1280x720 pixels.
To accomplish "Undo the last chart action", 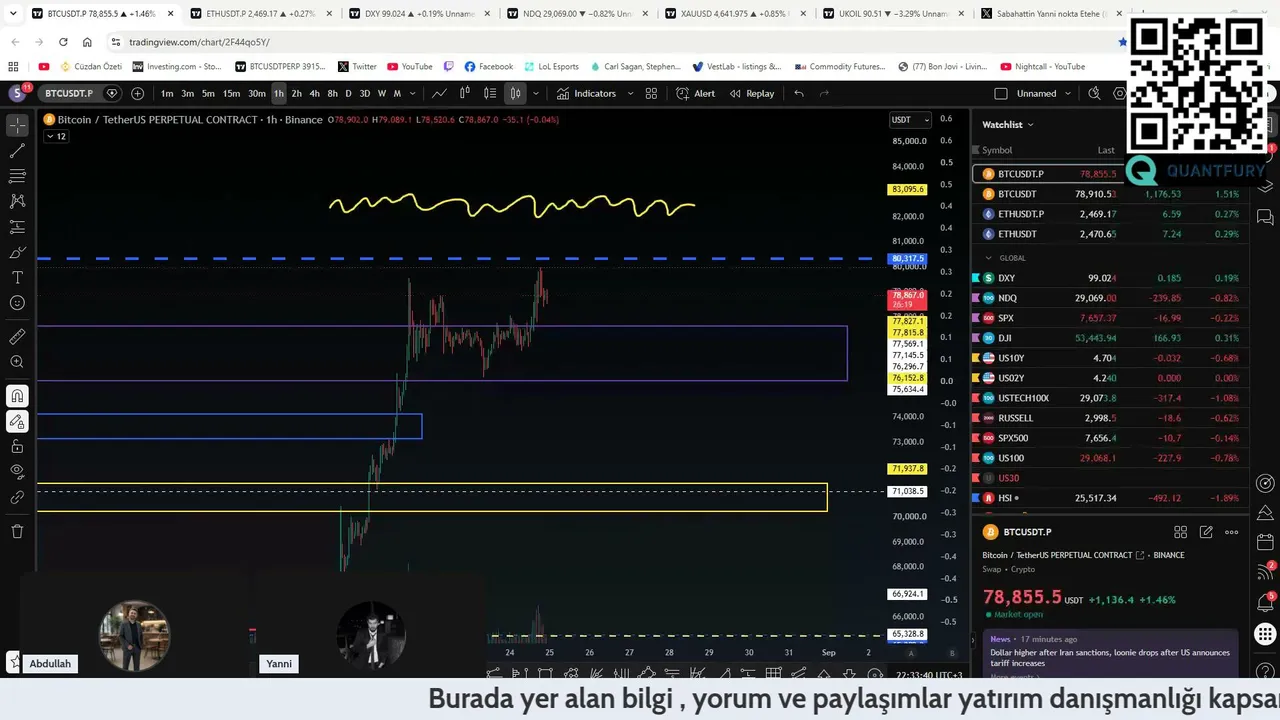I will [x=798, y=93].
